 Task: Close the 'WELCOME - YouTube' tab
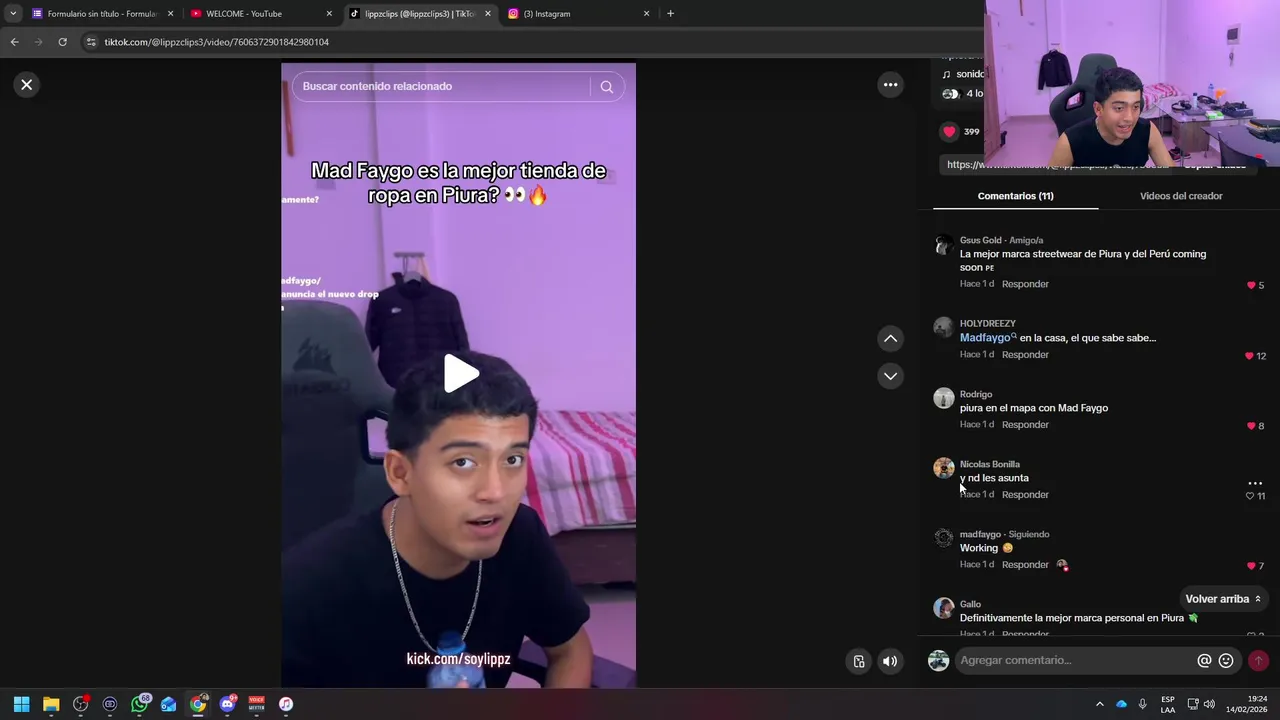329,14
